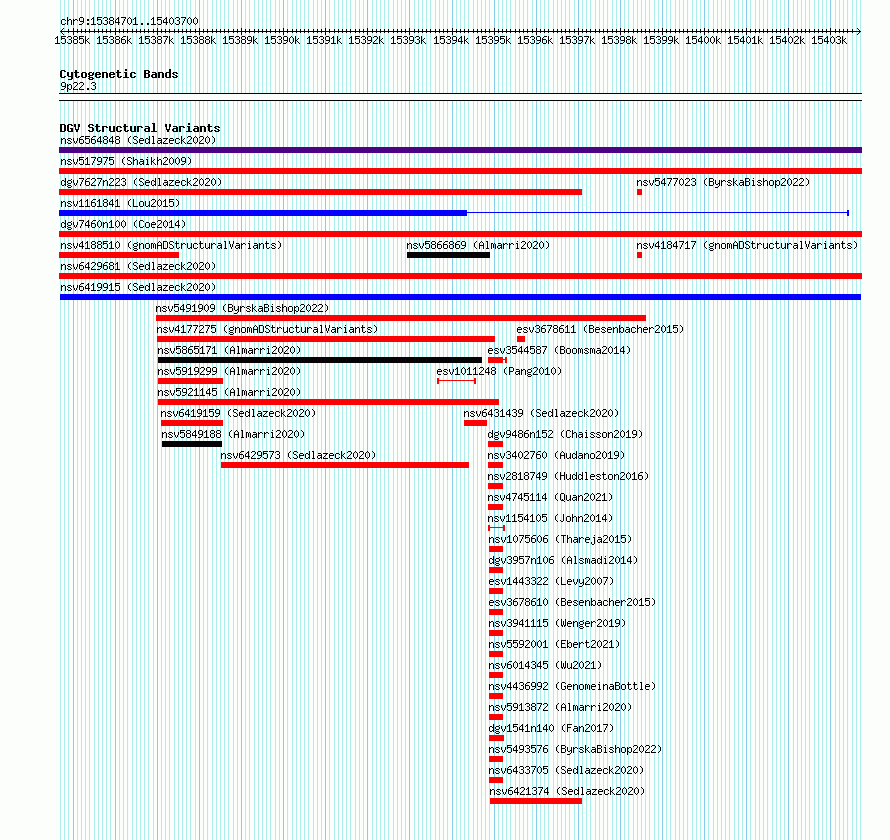Open nsv6431439 (Sedlazeck2020) label
Viewport: 890px width, 840px height.
[x=541, y=413]
